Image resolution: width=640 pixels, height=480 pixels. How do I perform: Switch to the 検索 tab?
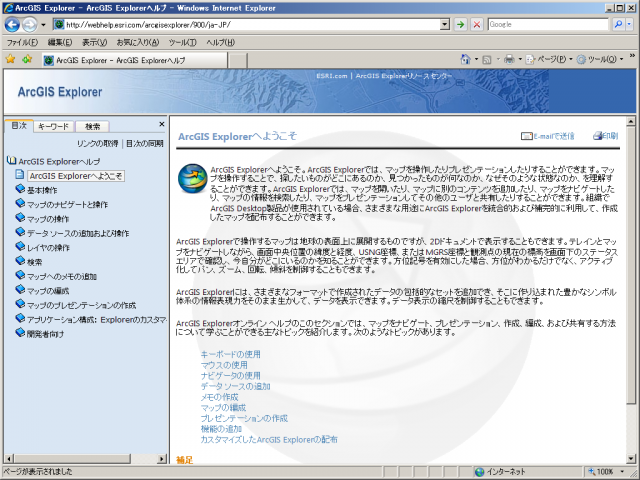[x=92, y=127]
